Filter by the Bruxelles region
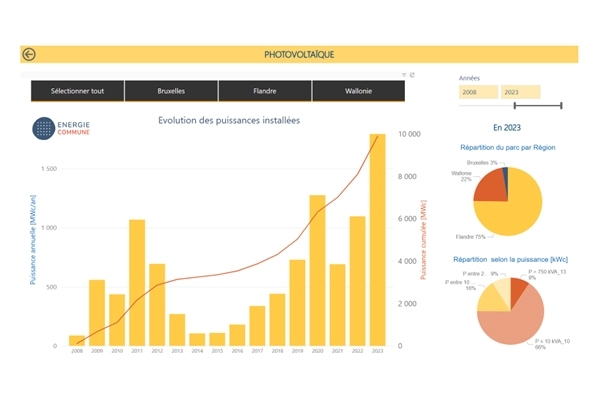The image size is (600, 400). pos(171,91)
